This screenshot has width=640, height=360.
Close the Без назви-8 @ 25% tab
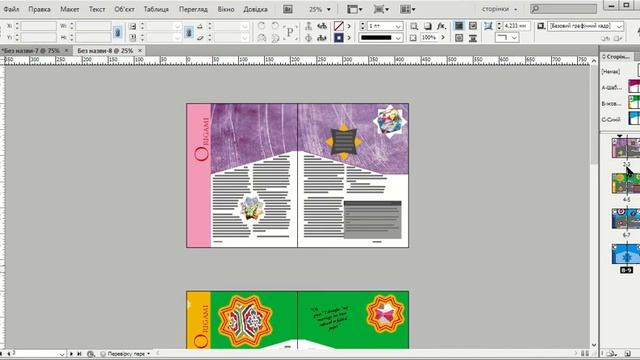tap(140, 51)
